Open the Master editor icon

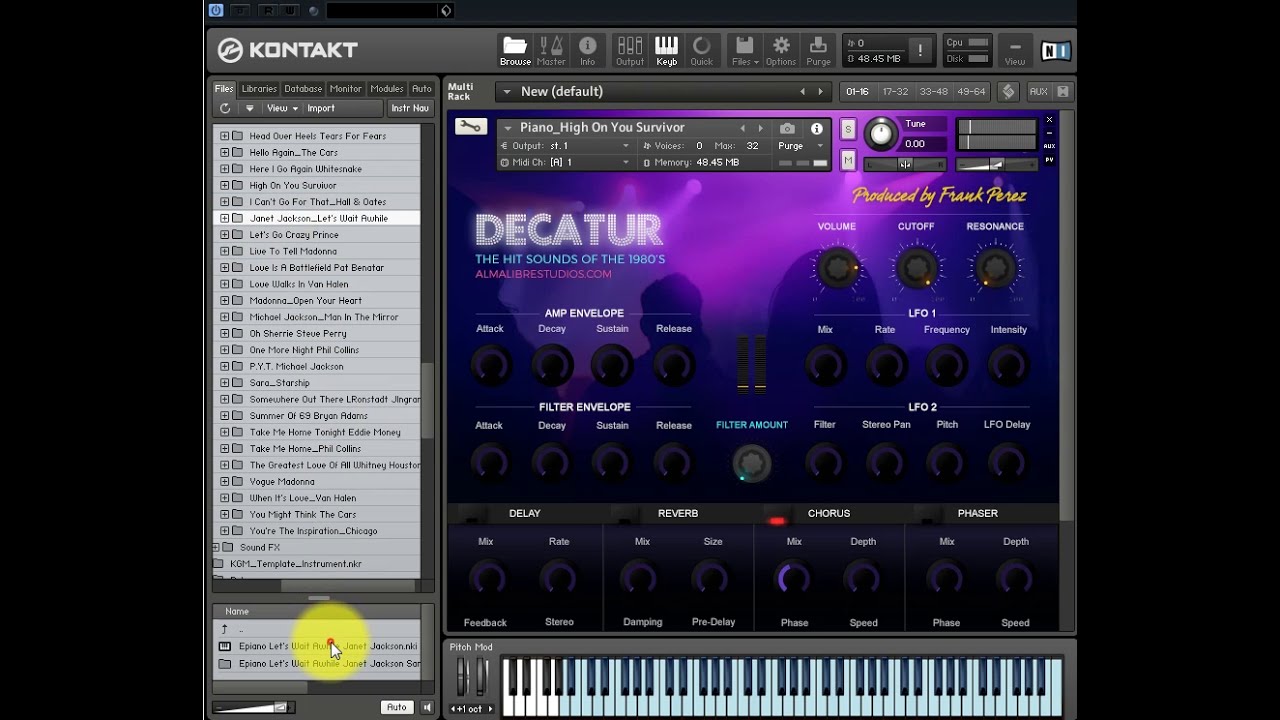click(551, 50)
